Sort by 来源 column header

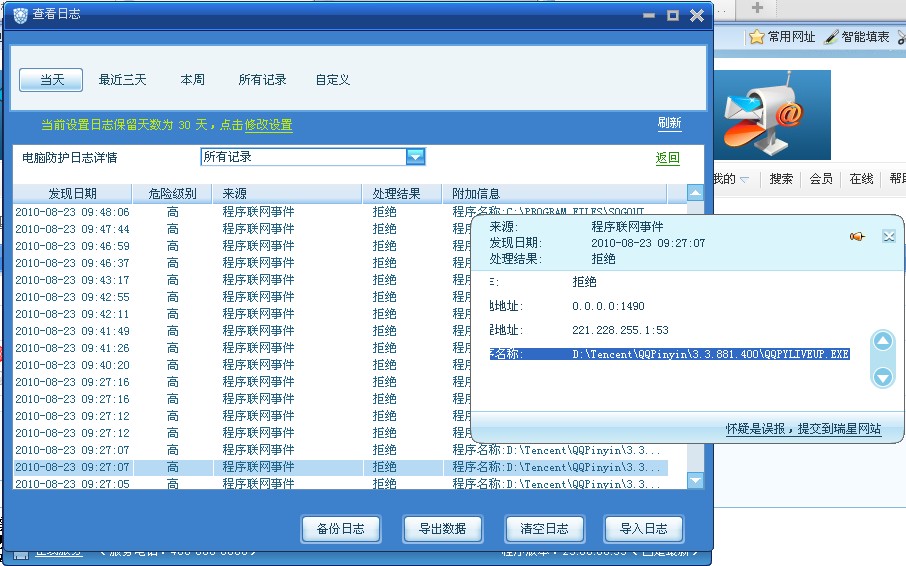point(287,193)
